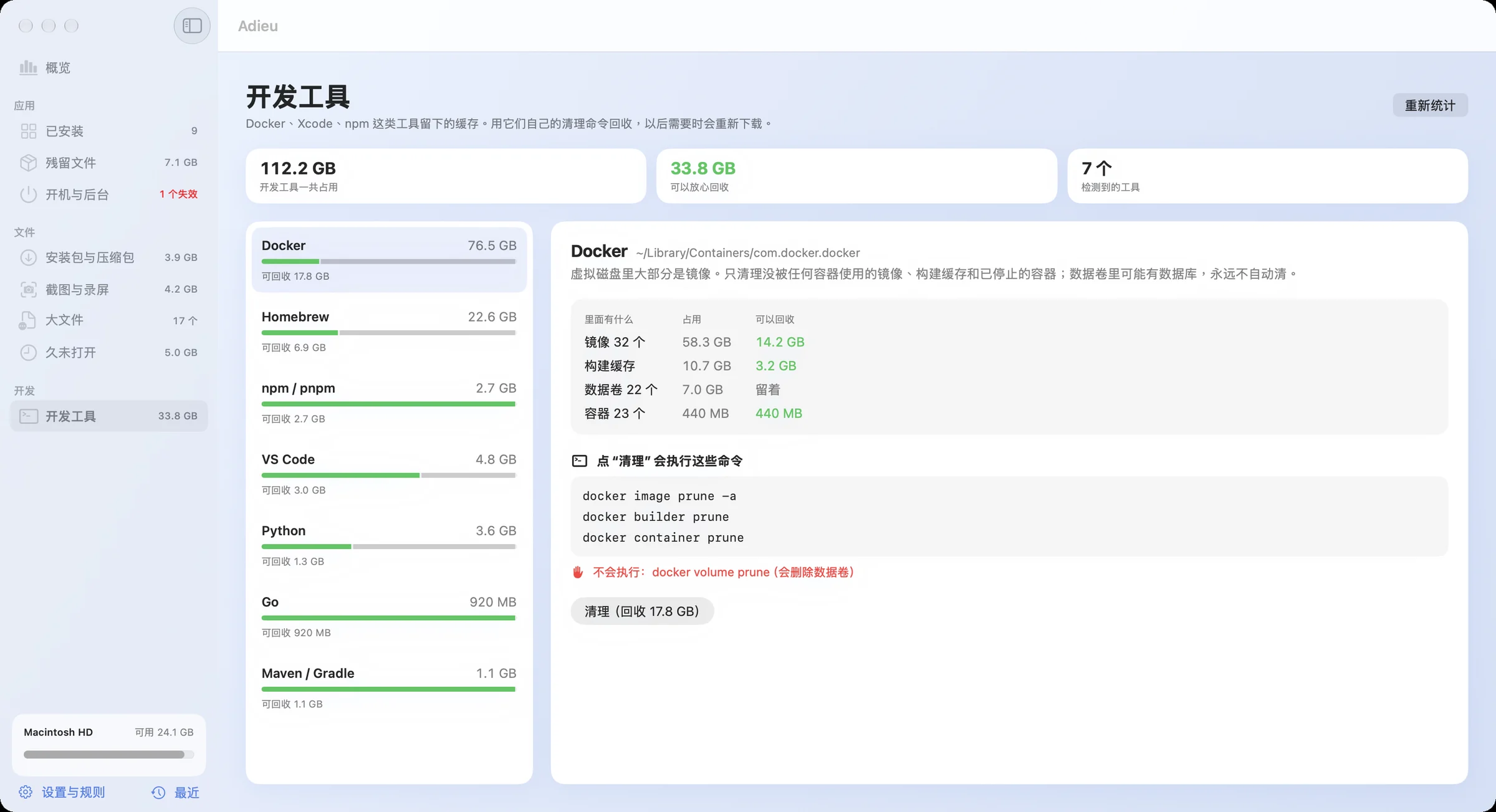Image resolution: width=1496 pixels, height=812 pixels.
Task: Toggle the sidebar with the panel icon
Action: pyautogui.click(x=192, y=26)
